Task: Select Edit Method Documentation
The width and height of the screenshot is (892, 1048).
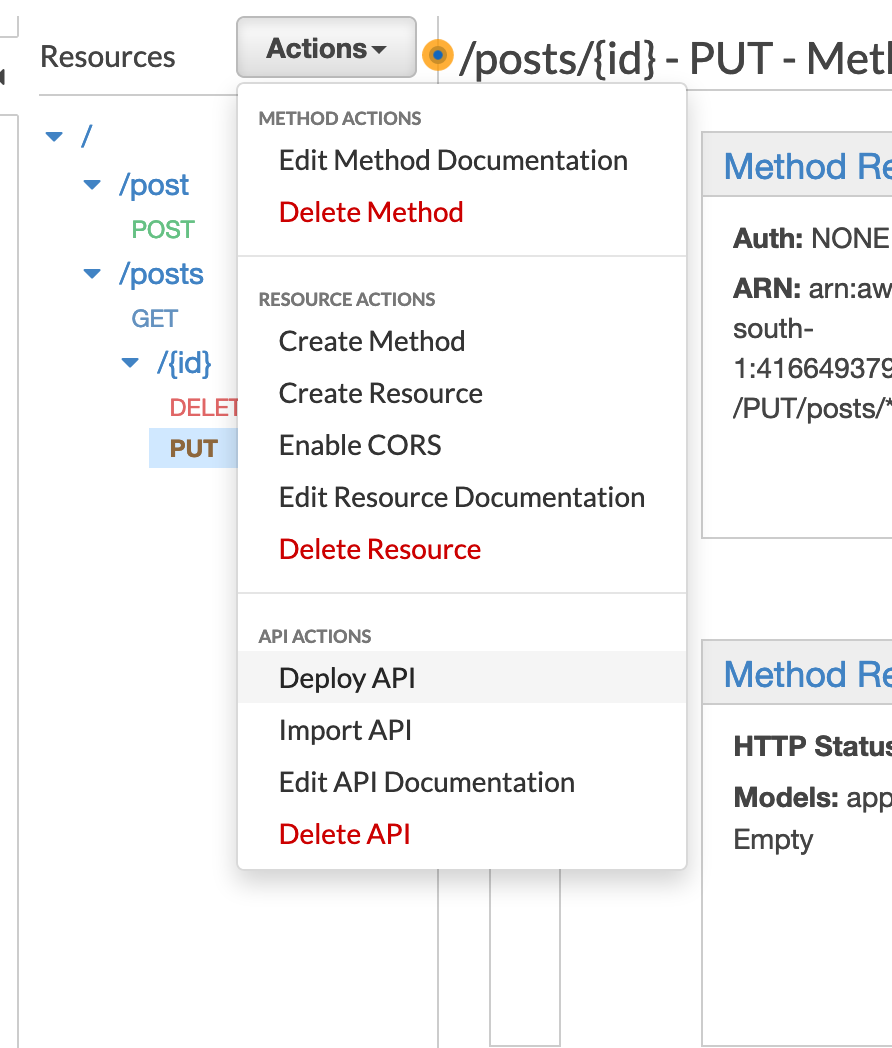Action: [x=453, y=161]
